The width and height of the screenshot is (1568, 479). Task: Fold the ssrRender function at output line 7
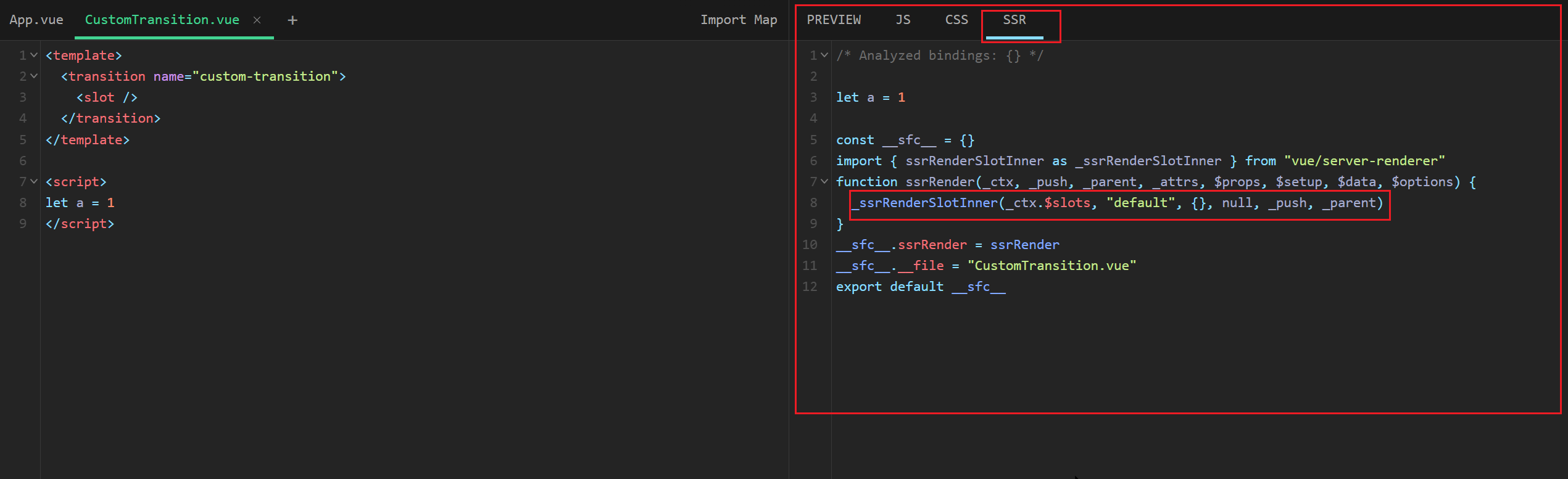coord(824,182)
